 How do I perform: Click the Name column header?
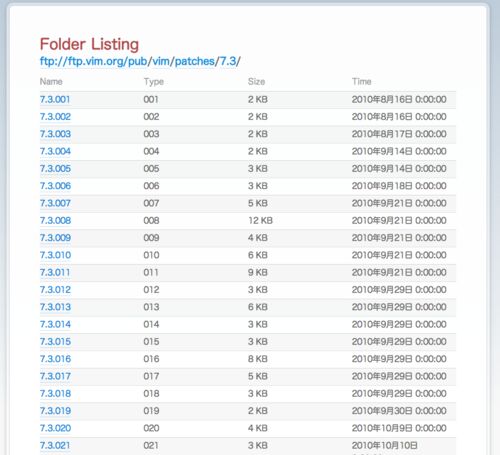[x=51, y=82]
